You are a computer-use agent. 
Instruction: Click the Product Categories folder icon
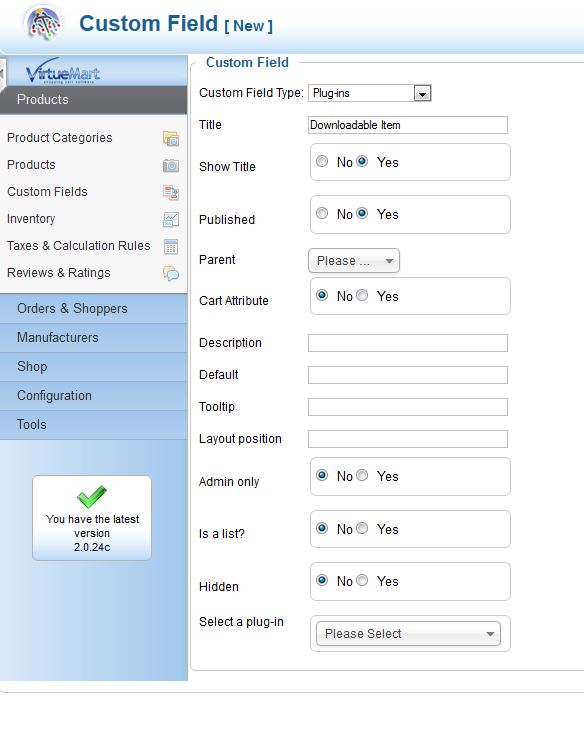point(171,138)
